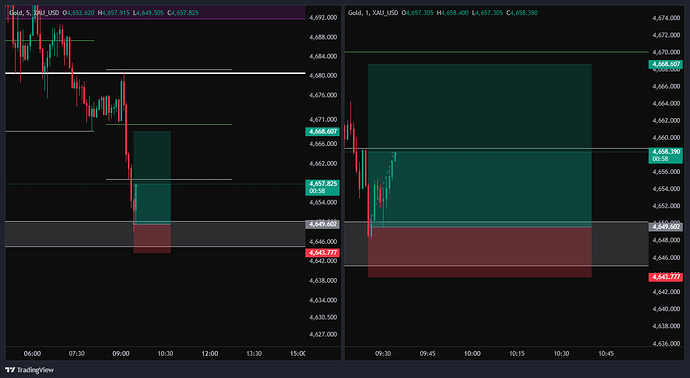Click high value H4,658.400
690x378 pixels.
452,13
